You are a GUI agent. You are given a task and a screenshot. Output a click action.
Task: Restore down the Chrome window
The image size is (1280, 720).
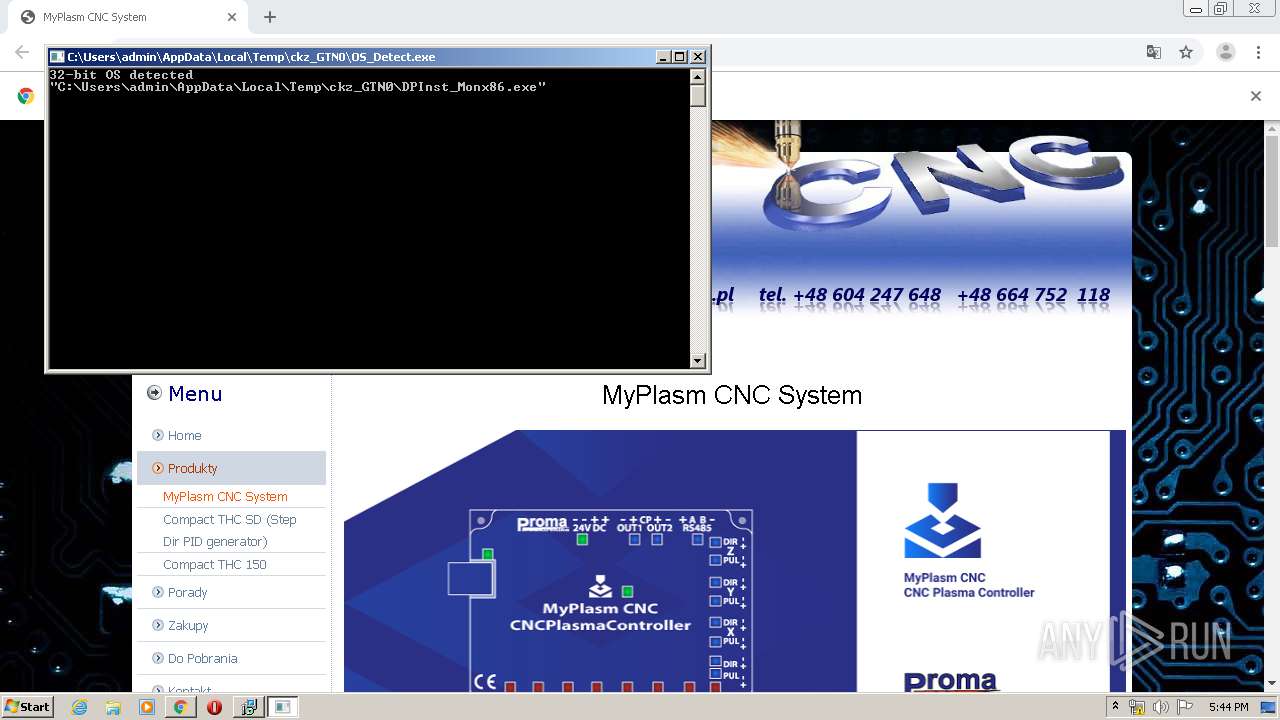[1221, 9]
